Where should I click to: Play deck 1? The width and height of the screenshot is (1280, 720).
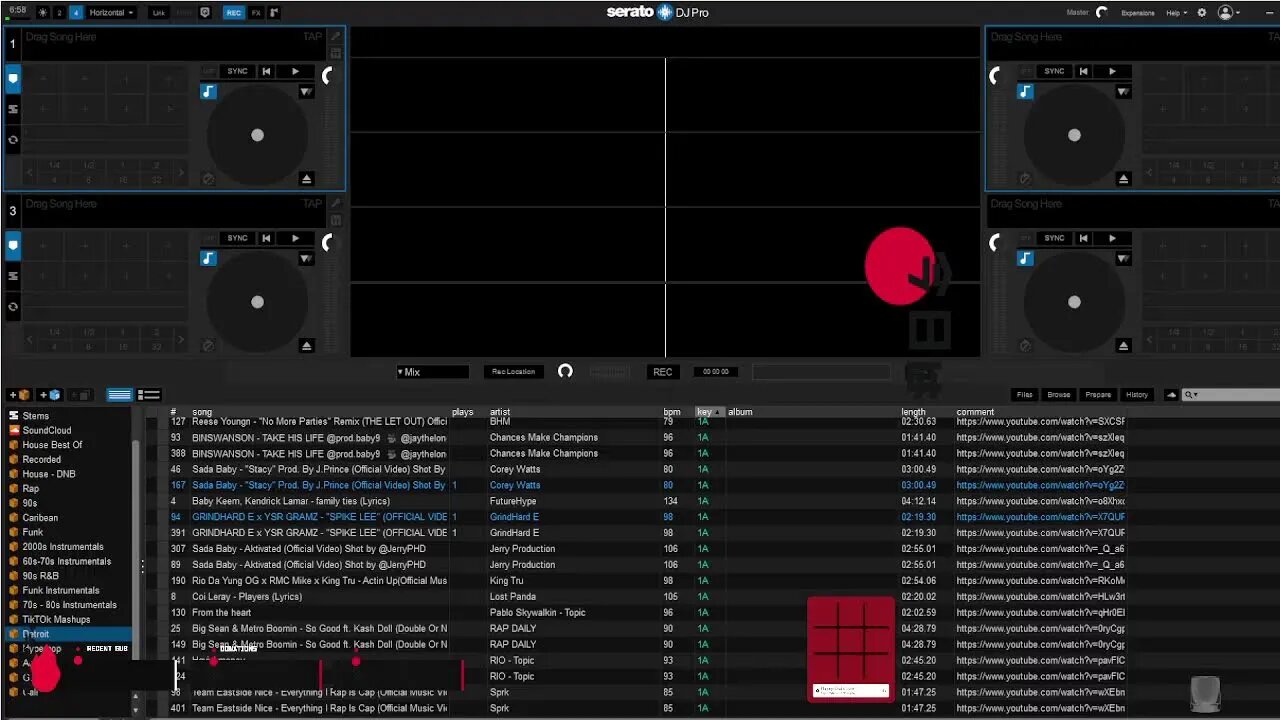pyautogui.click(x=295, y=71)
